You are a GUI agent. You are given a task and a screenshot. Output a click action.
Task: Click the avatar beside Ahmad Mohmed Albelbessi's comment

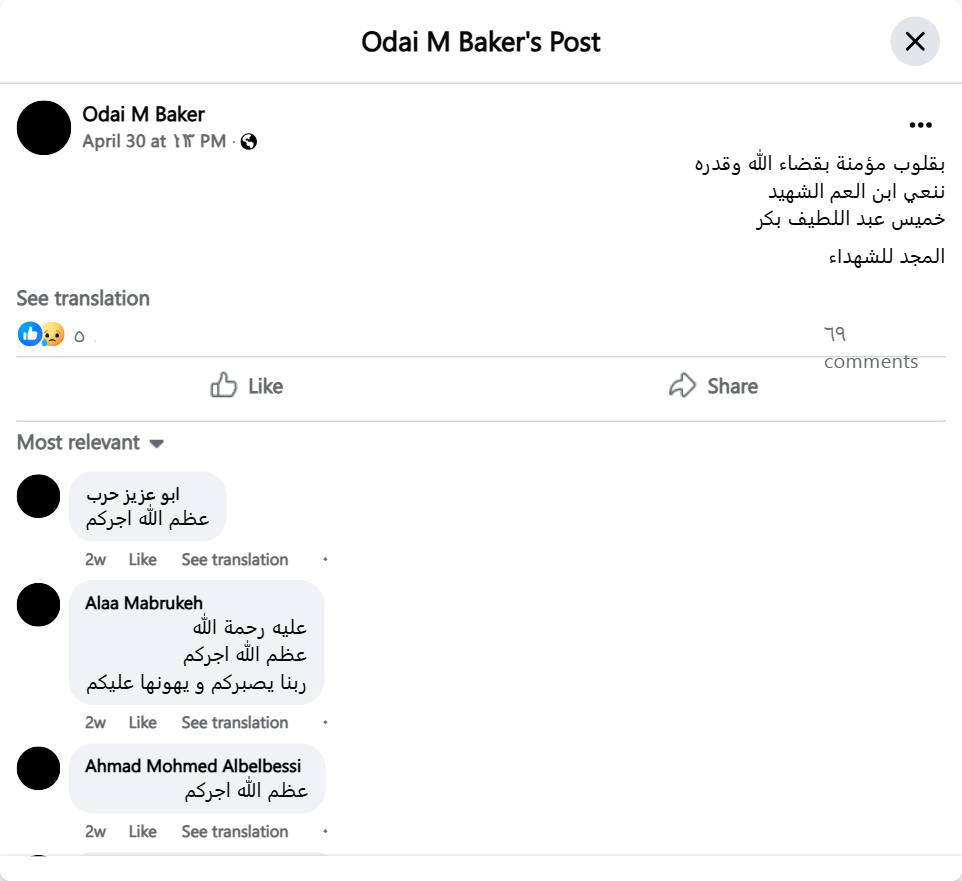coord(39,768)
